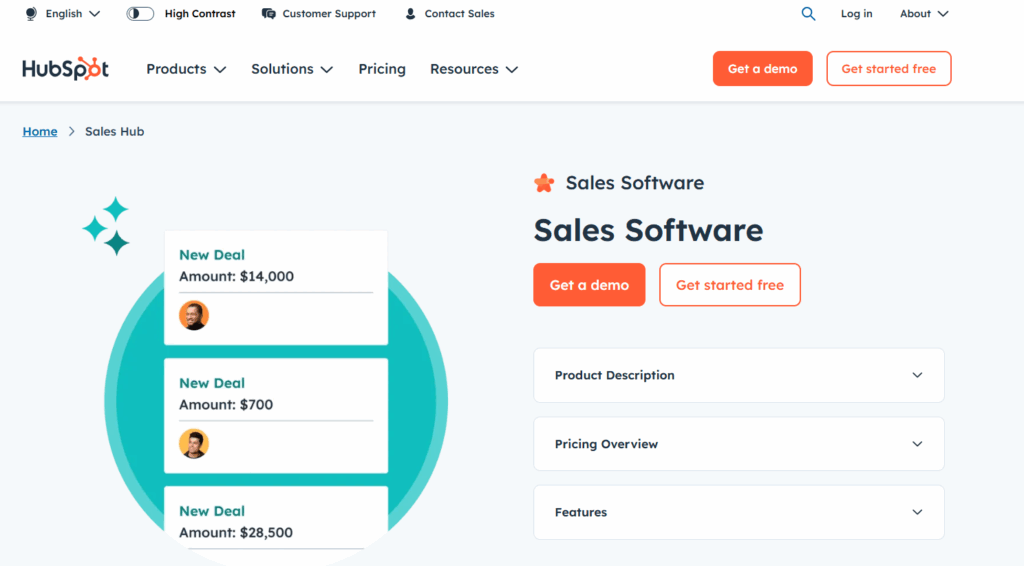Image resolution: width=1024 pixels, height=566 pixels.
Task: Click the Contact Sales person icon
Action: [x=410, y=14]
